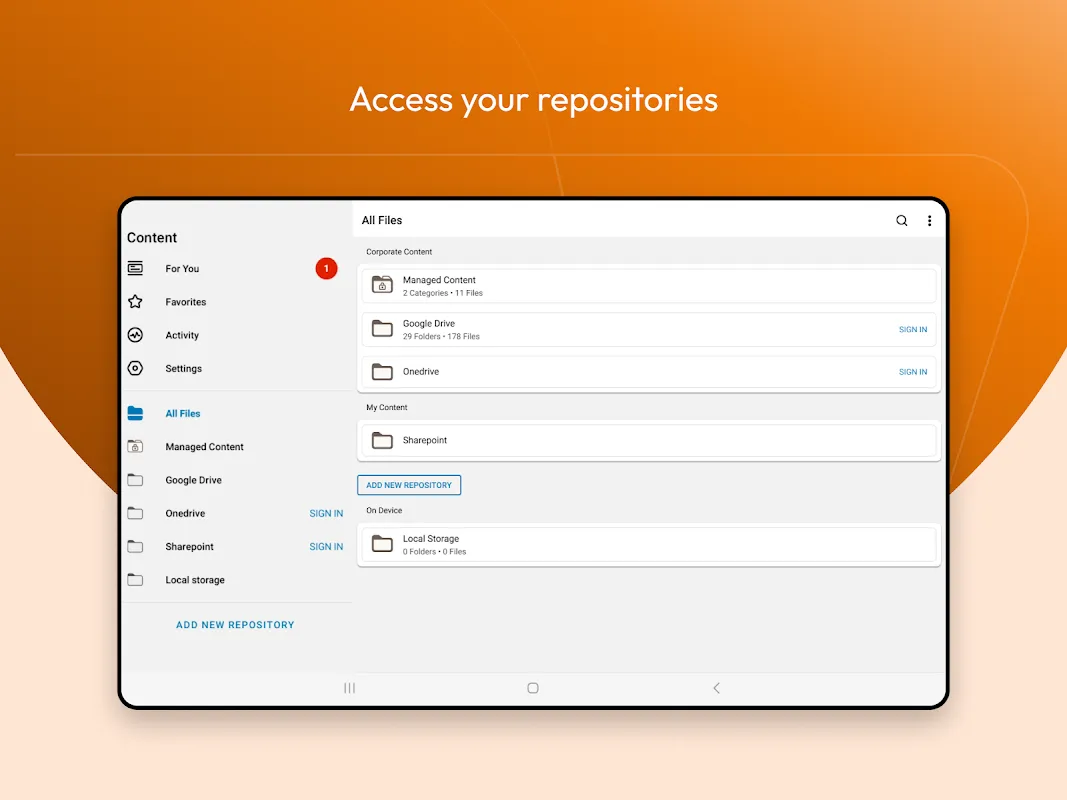Select Managed Content in the sidebar
The width and height of the screenshot is (1067, 800).
pos(236,447)
